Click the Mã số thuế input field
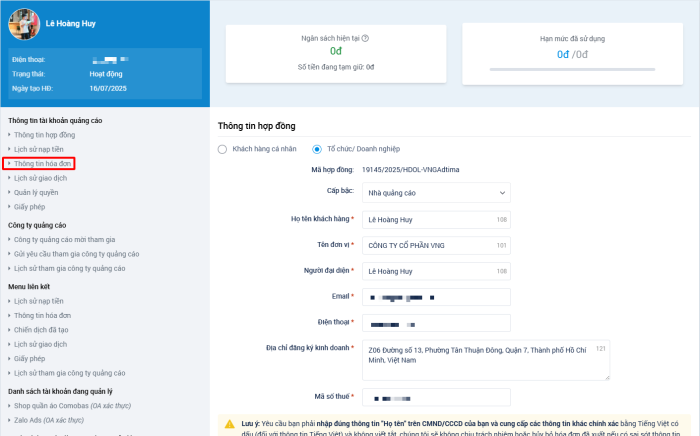The width and height of the screenshot is (700, 436). click(436, 398)
